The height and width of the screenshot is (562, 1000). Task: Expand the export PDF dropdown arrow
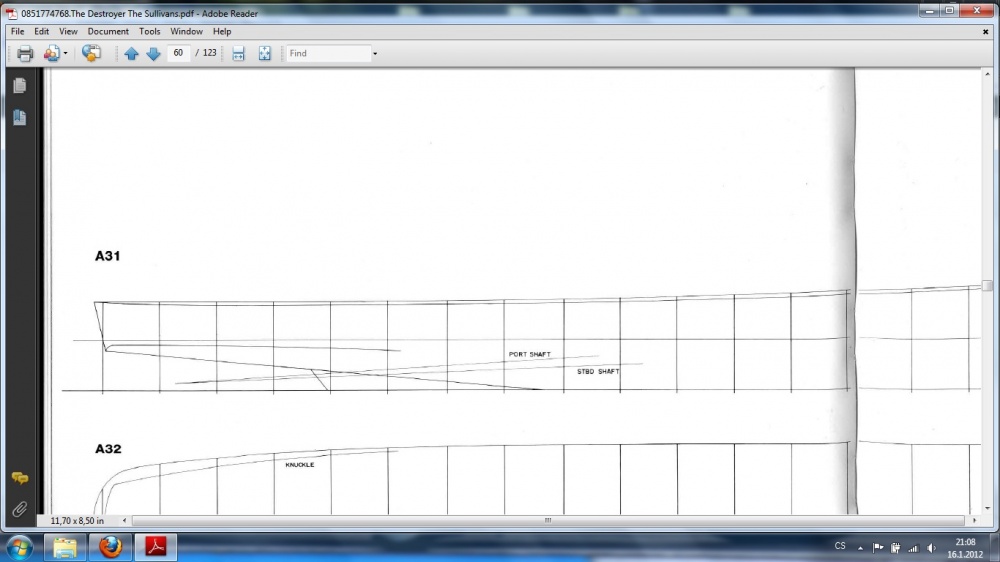65,54
